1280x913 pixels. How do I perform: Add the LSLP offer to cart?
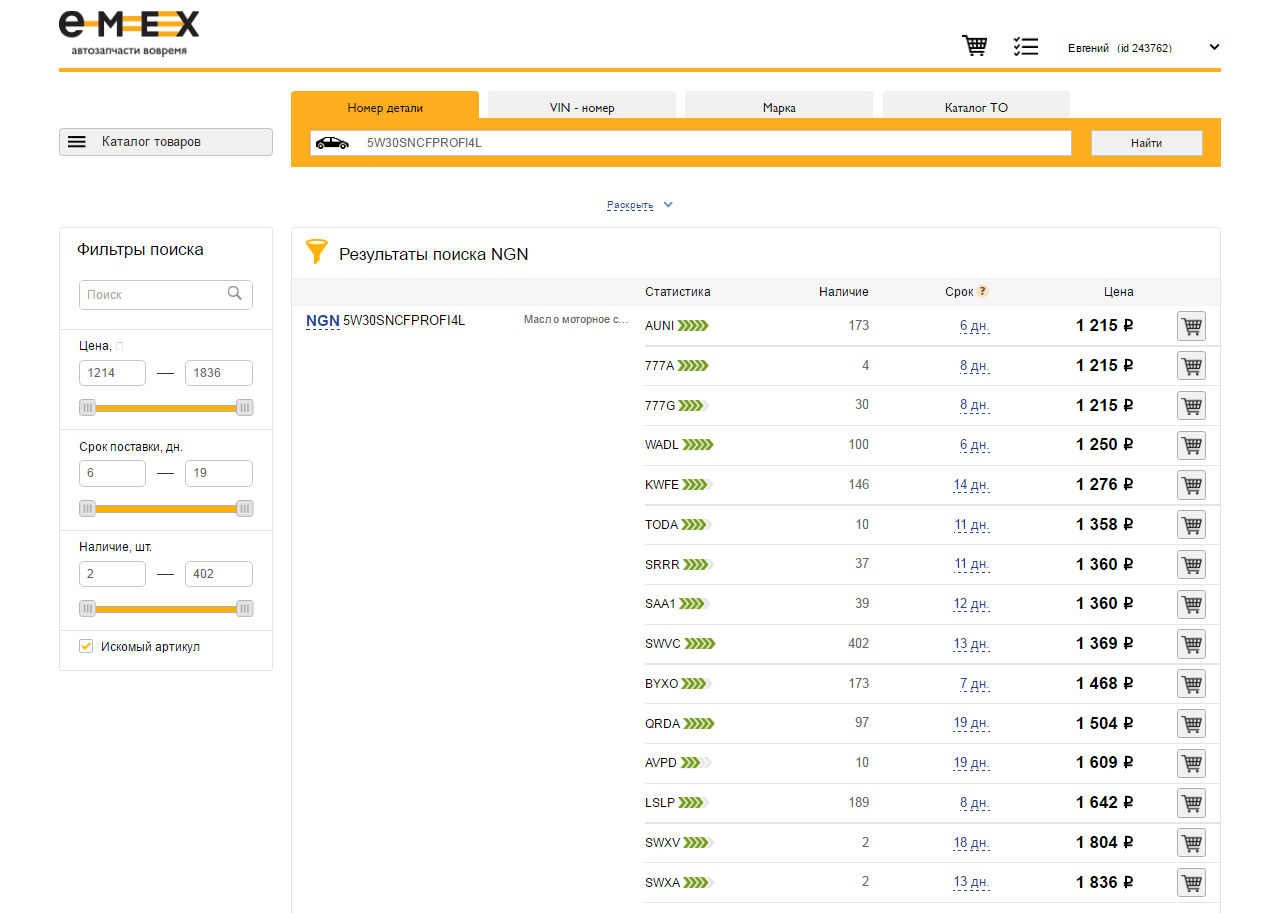[1191, 803]
